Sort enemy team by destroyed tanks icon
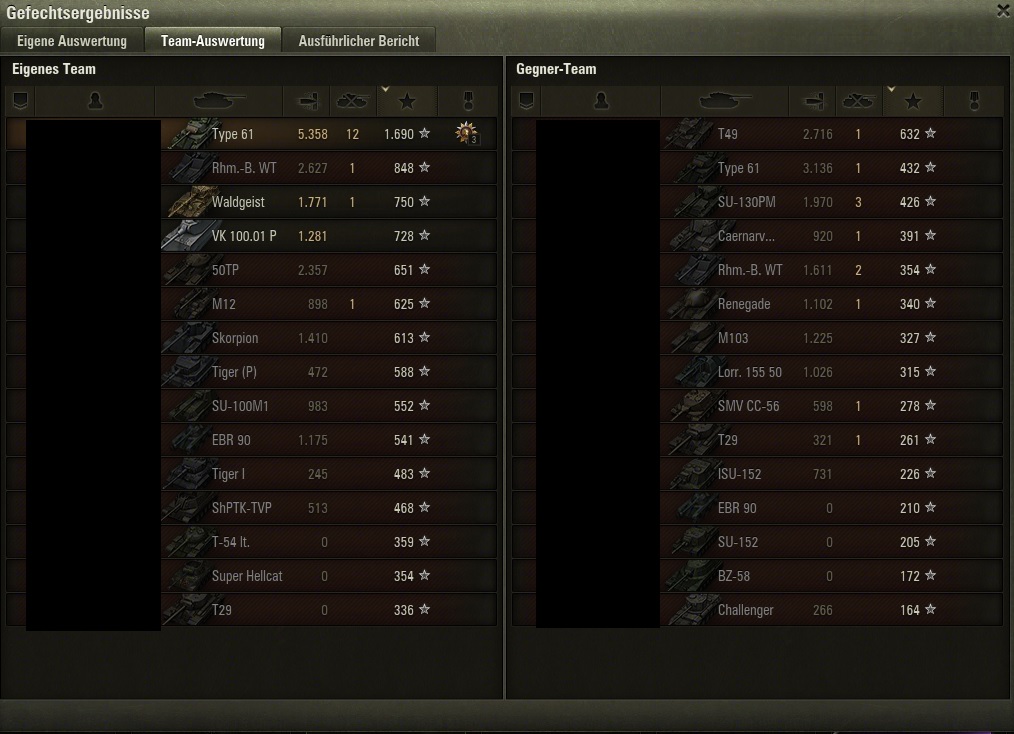This screenshot has width=1014, height=734. tap(859, 101)
